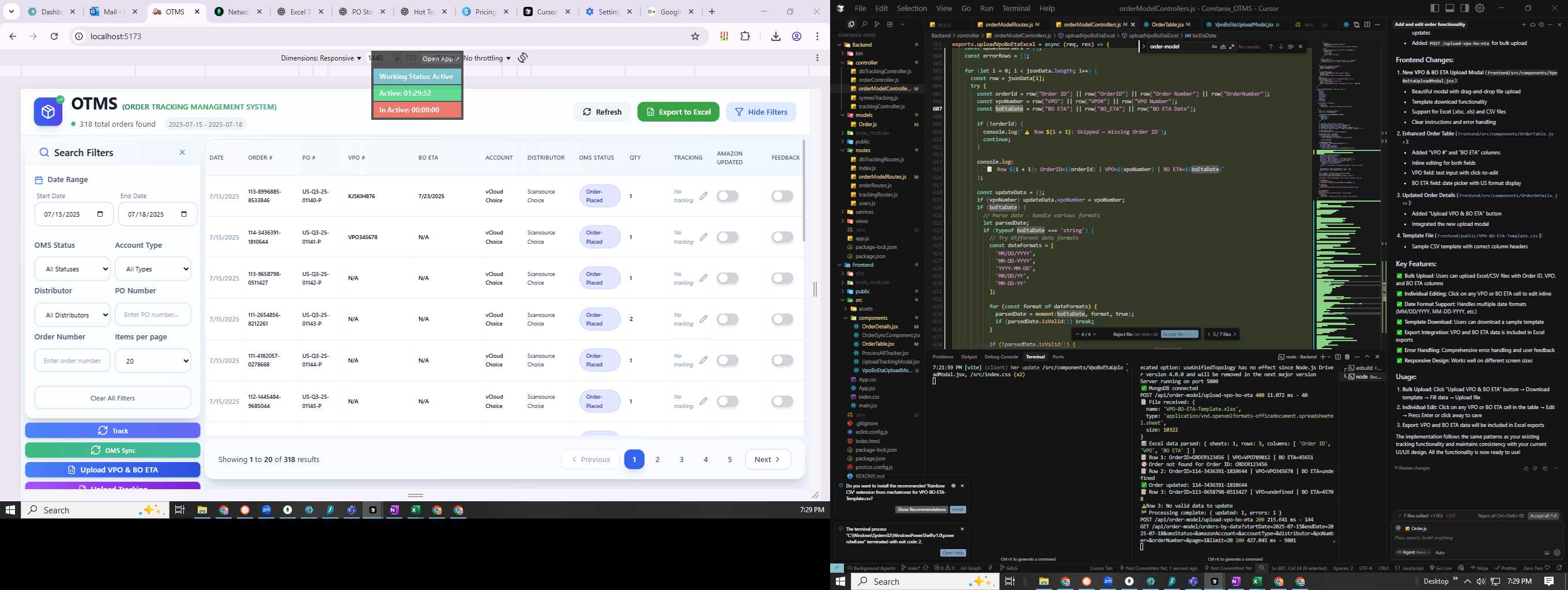Click edit pencil in order 114-3436391-1810644 row

click(x=704, y=237)
